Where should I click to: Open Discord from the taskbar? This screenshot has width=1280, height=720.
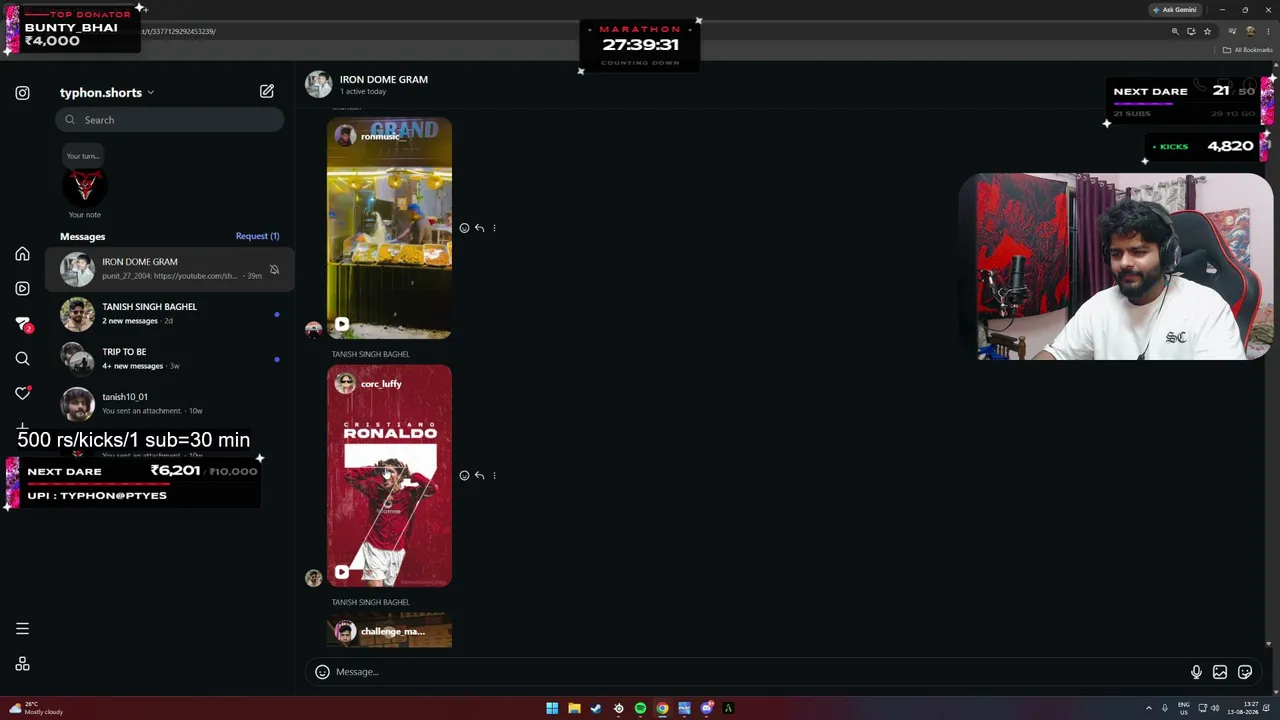[706, 708]
